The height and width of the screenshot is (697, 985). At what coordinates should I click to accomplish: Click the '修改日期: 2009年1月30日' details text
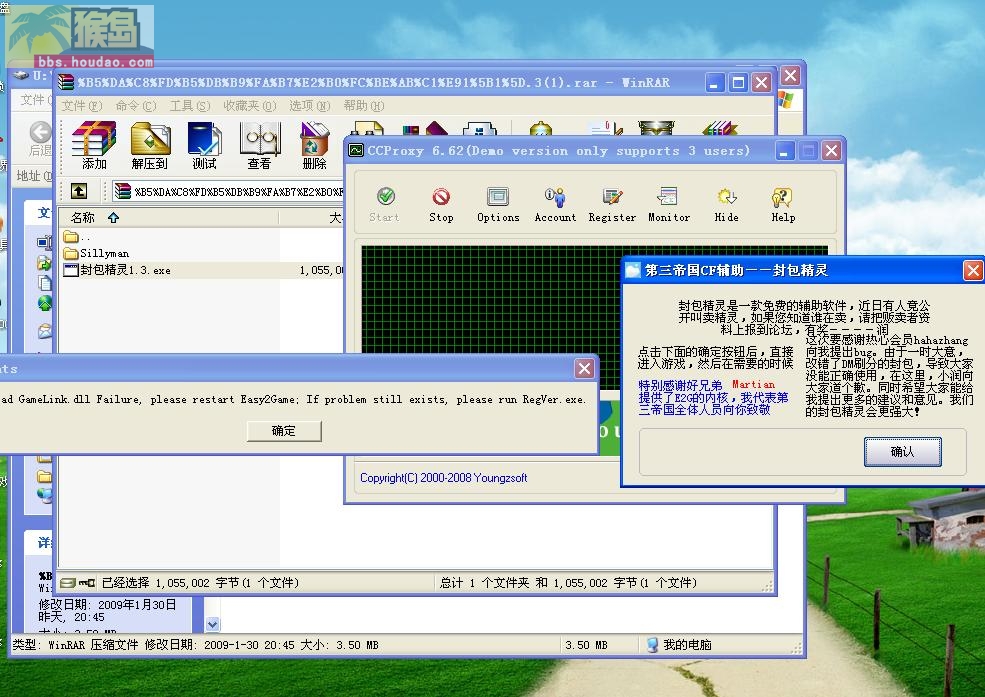click(x=107, y=605)
